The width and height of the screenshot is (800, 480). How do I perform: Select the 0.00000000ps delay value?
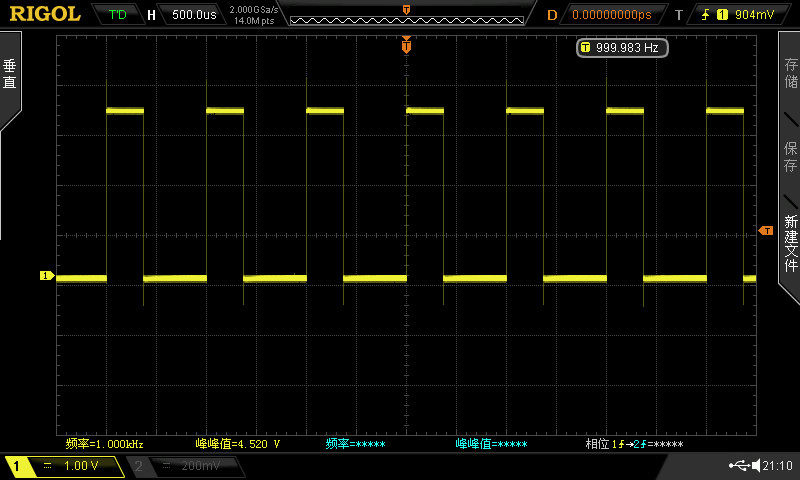[612, 15]
